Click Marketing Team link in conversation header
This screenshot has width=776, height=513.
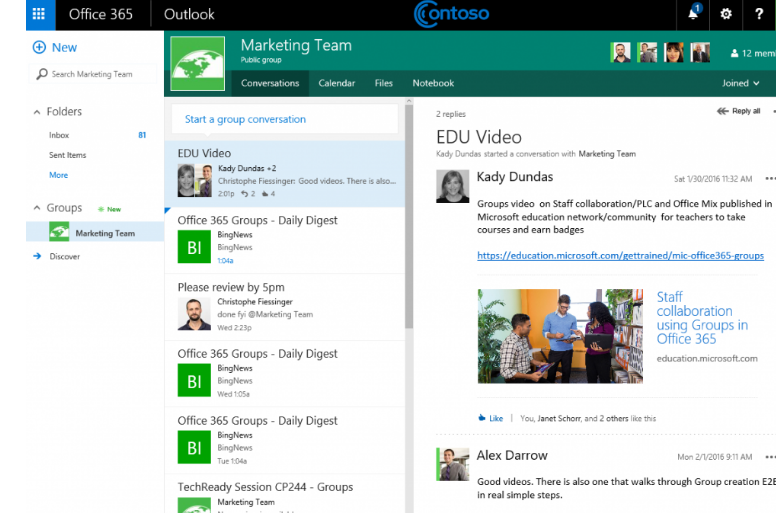tap(607, 154)
